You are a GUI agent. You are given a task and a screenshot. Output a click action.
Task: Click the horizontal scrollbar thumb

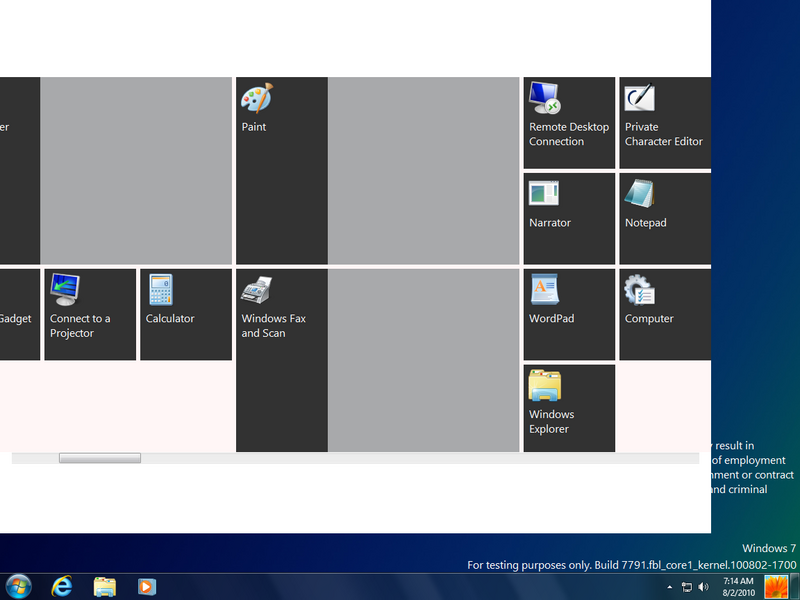[x=100, y=458]
